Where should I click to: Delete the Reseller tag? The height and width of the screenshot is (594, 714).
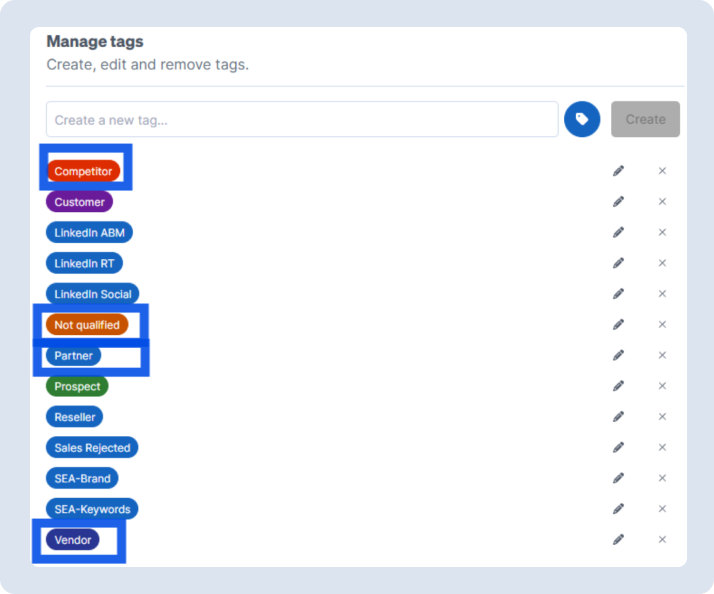click(x=662, y=416)
